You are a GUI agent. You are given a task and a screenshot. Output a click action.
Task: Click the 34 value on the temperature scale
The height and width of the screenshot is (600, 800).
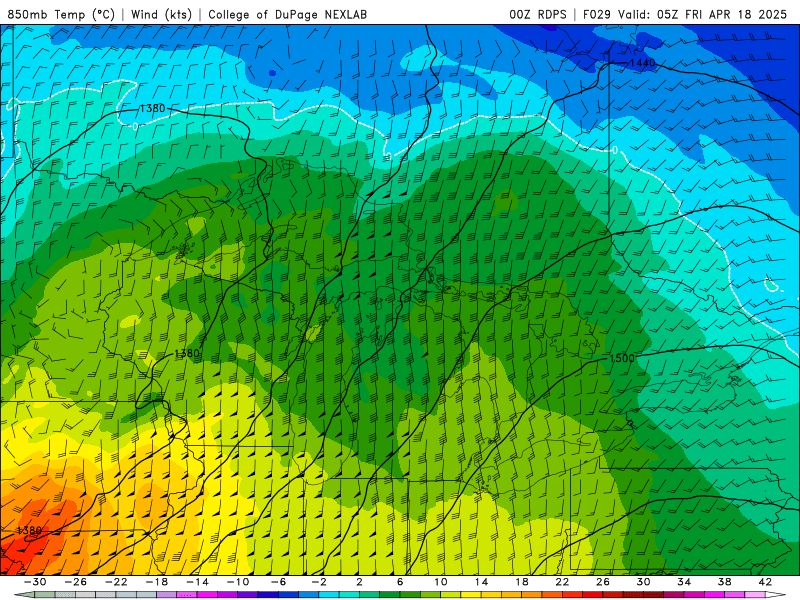(x=684, y=582)
